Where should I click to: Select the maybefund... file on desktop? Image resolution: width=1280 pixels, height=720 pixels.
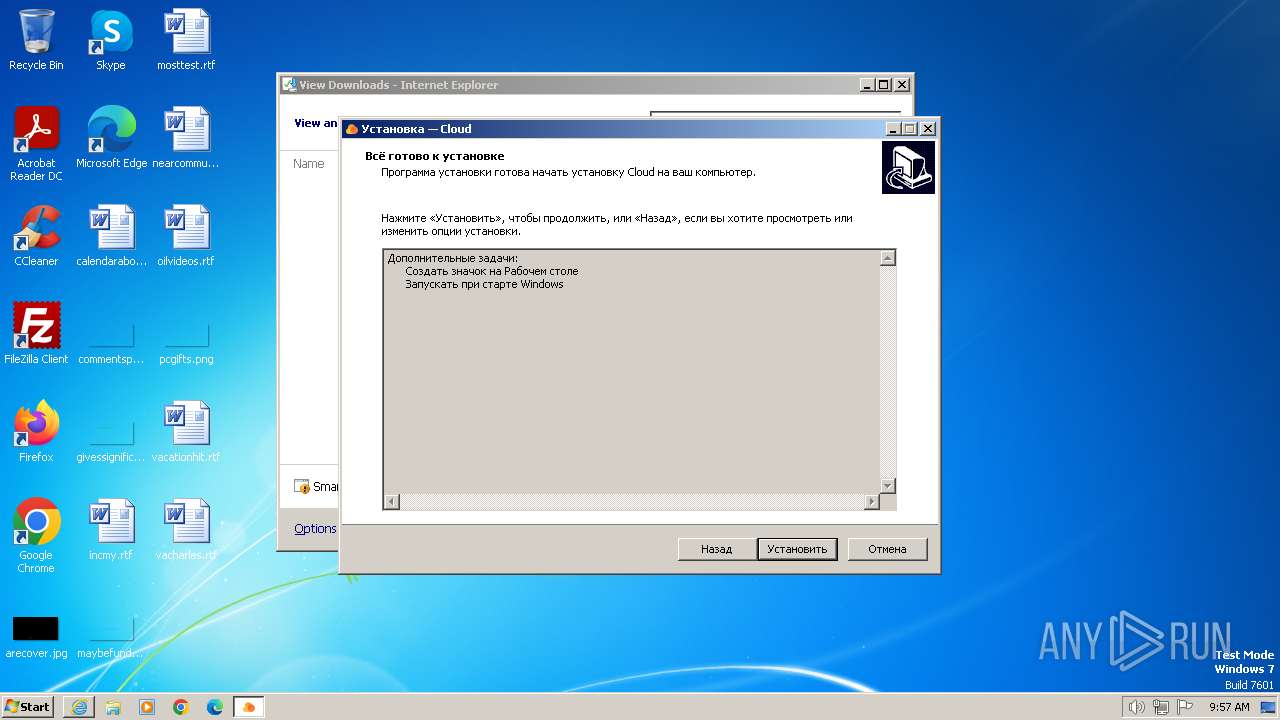[111, 634]
